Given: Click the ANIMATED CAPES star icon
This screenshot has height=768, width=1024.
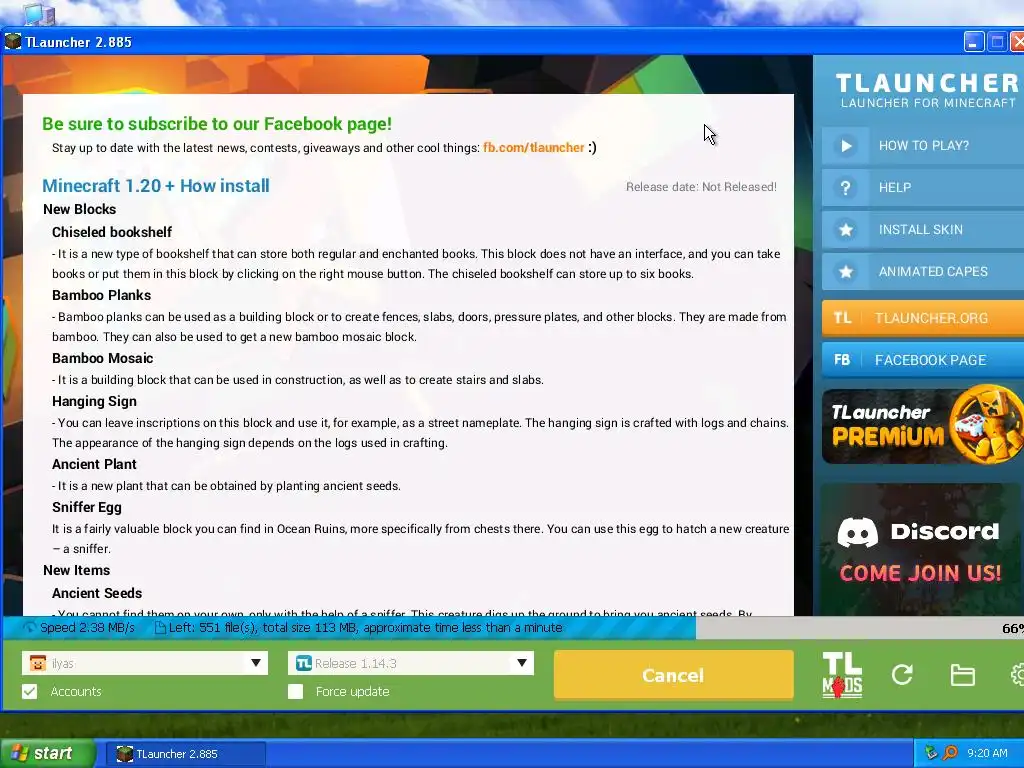Looking at the screenshot, I should tap(846, 272).
